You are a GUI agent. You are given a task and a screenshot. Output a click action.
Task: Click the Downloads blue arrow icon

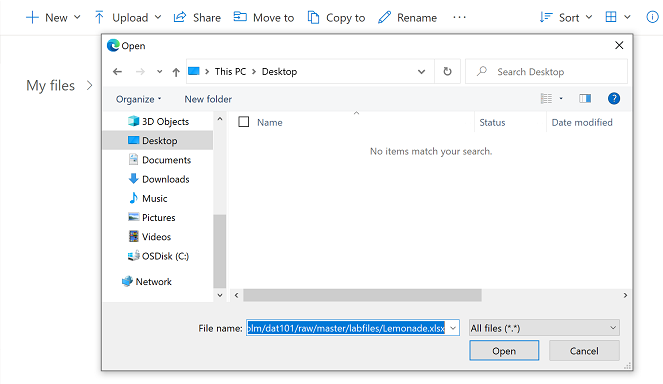point(134,179)
